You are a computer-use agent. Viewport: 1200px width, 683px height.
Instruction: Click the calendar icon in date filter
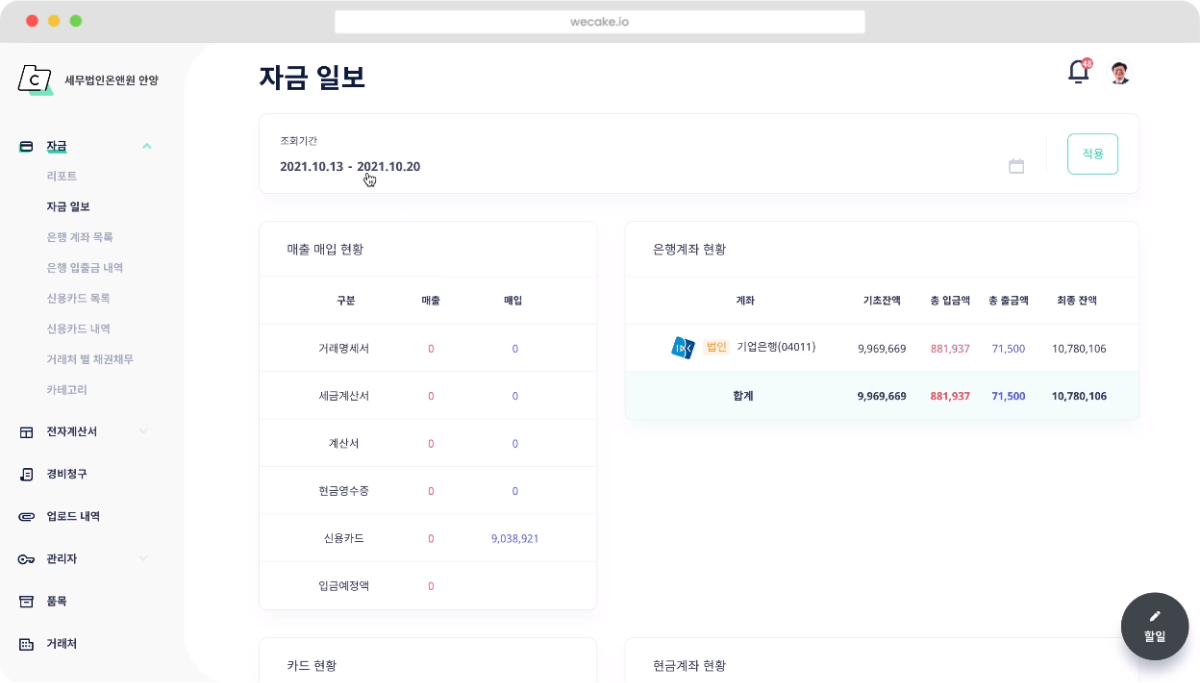point(1016,166)
